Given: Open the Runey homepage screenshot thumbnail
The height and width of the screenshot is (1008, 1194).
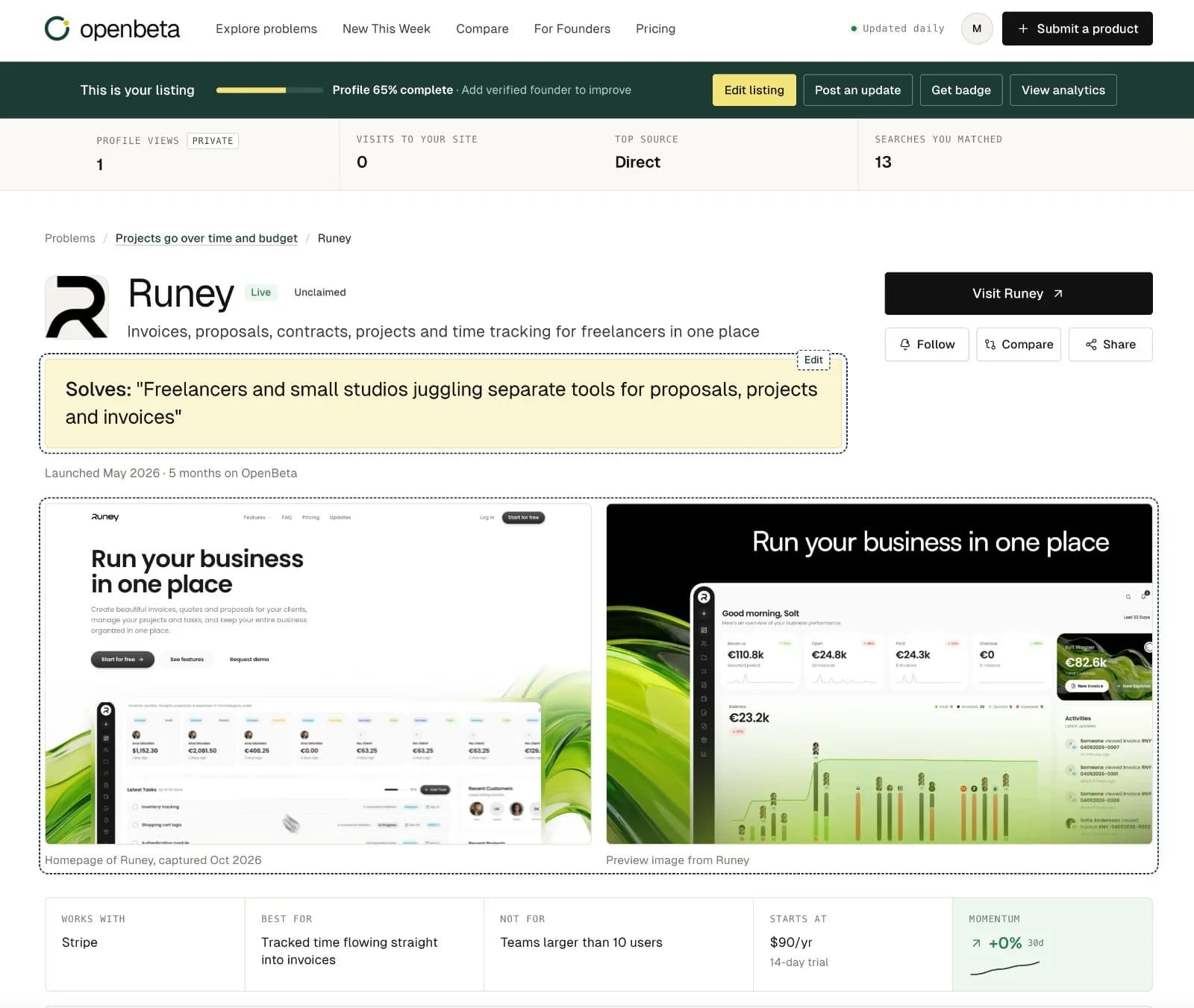Looking at the screenshot, I should (x=318, y=674).
